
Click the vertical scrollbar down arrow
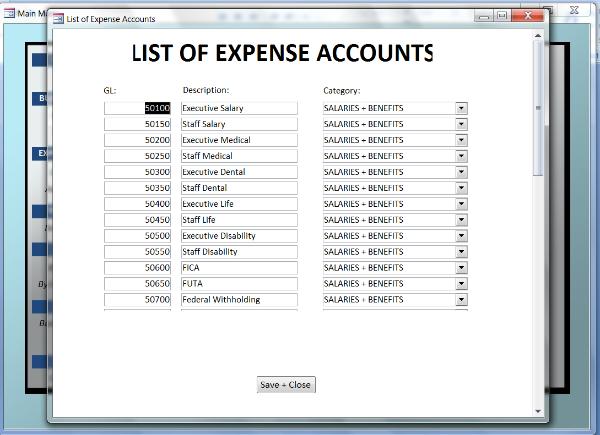point(540,411)
